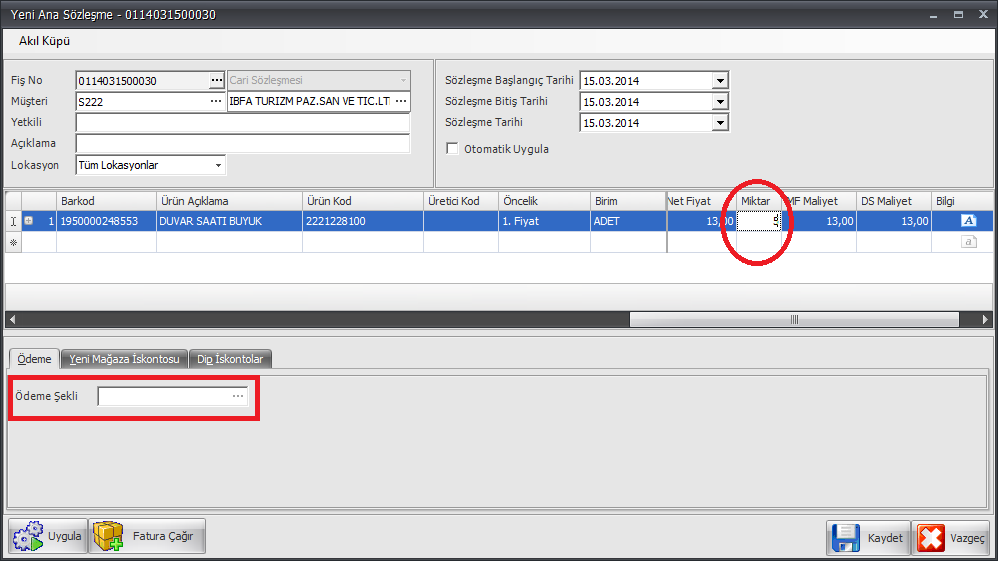Image resolution: width=998 pixels, height=561 pixels.
Task: Sort by the Ürün Açıklama column header
Action: tap(228, 201)
